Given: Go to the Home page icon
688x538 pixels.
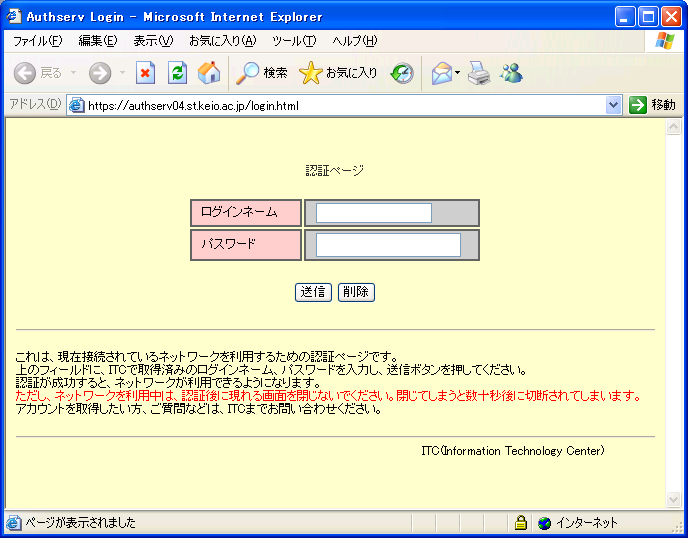Looking at the screenshot, I should tap(209, 73).
